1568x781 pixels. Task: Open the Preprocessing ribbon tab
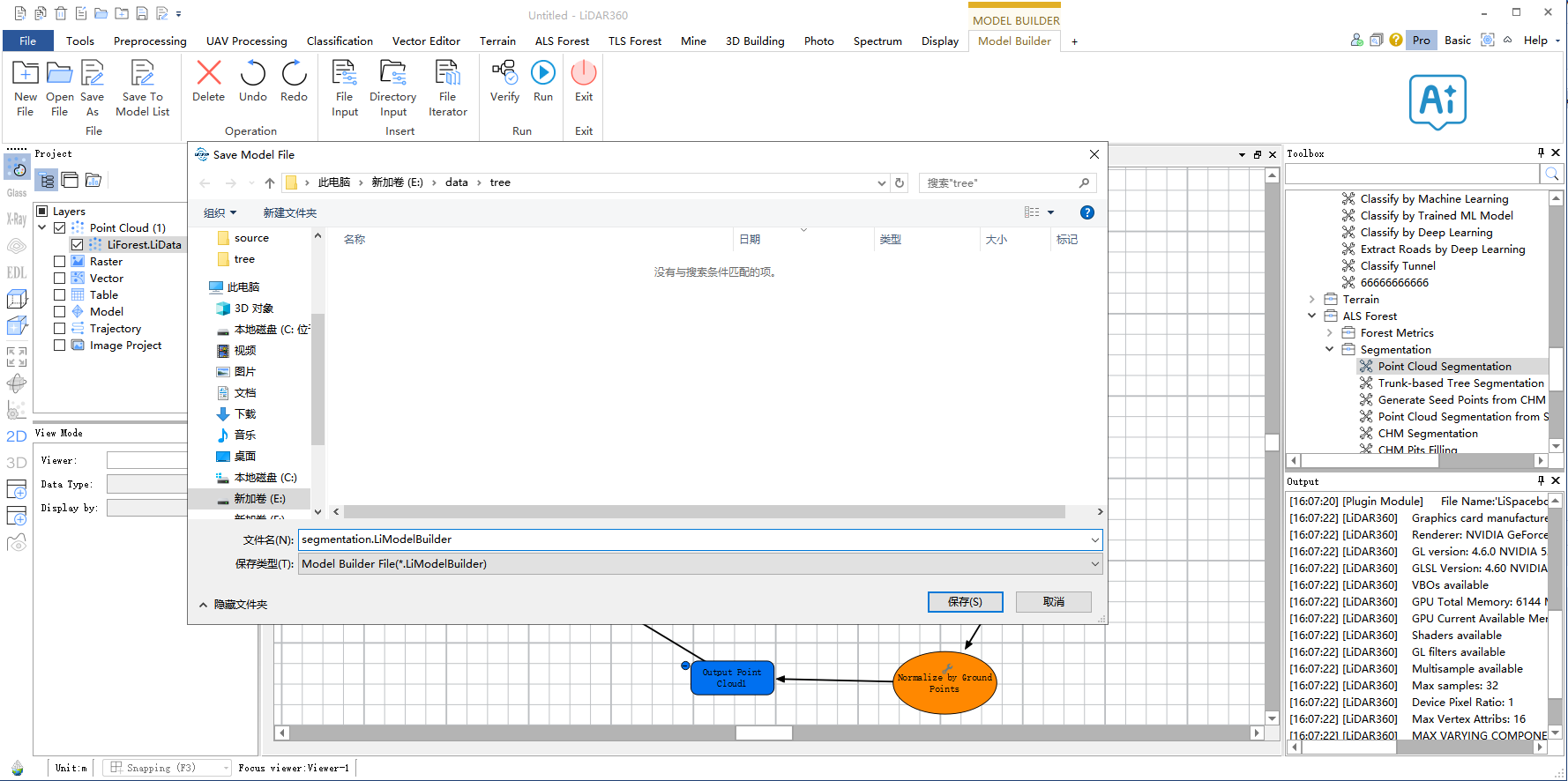(150, 41)
